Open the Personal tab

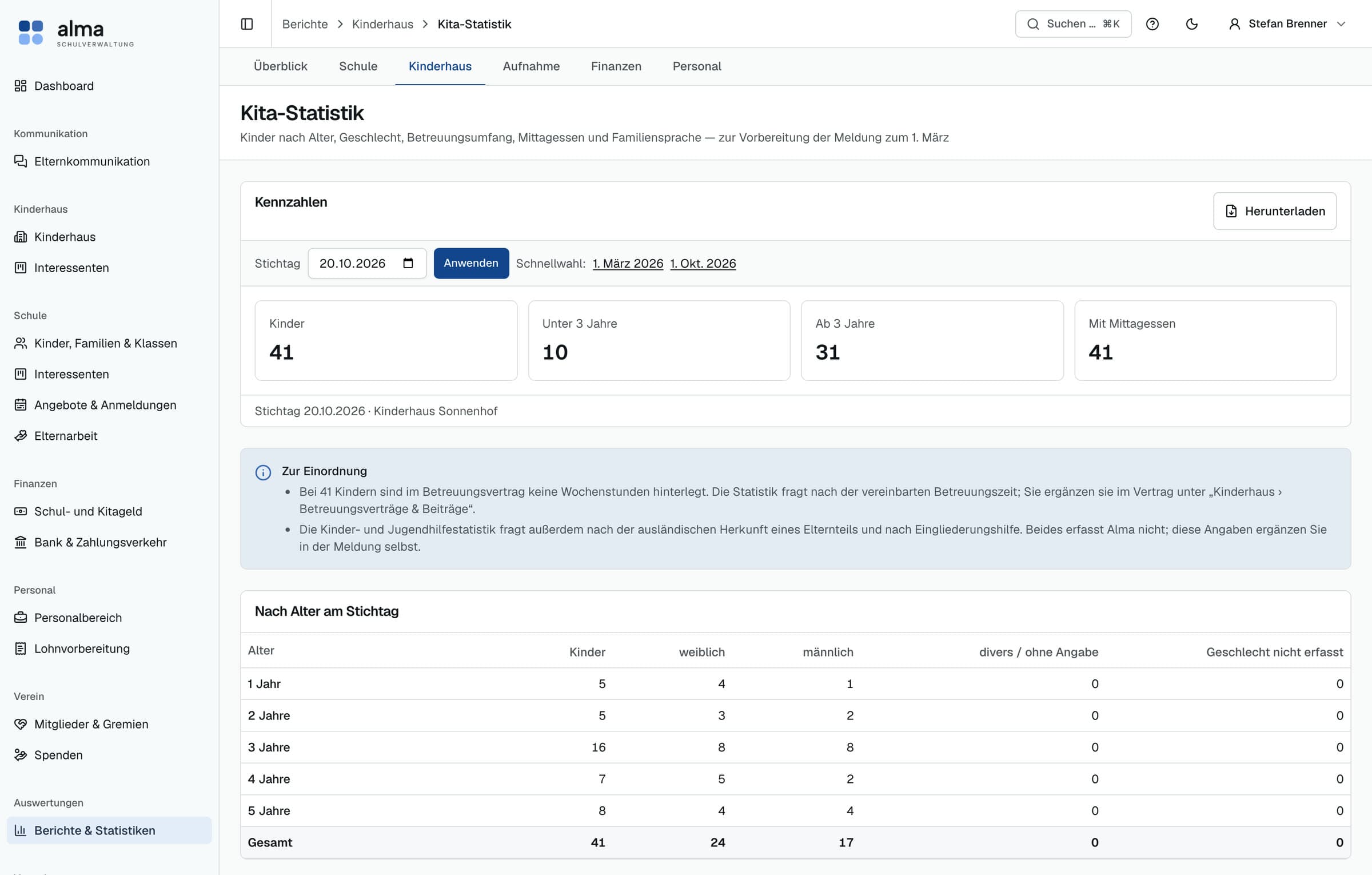(x=697, y=66)
